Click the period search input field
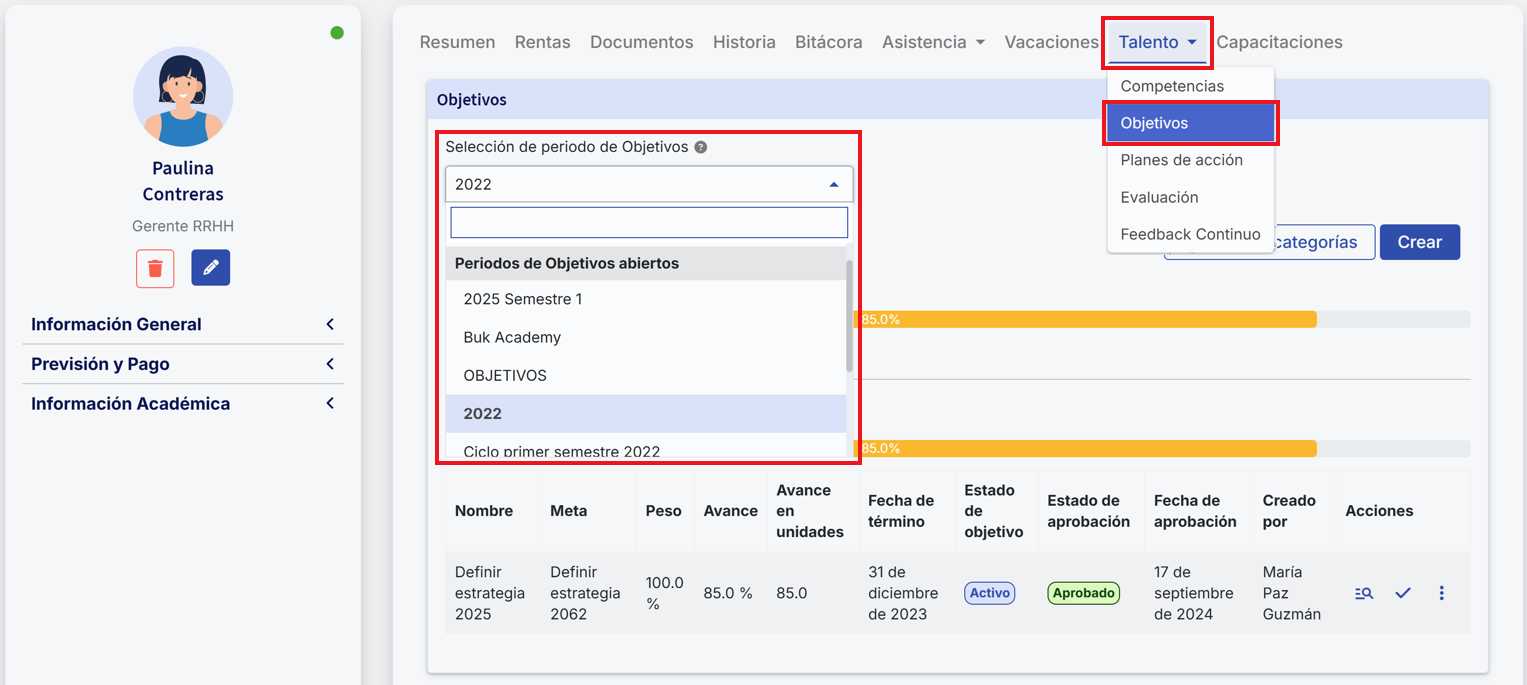The image size is (1527, 685). point(649,222)
